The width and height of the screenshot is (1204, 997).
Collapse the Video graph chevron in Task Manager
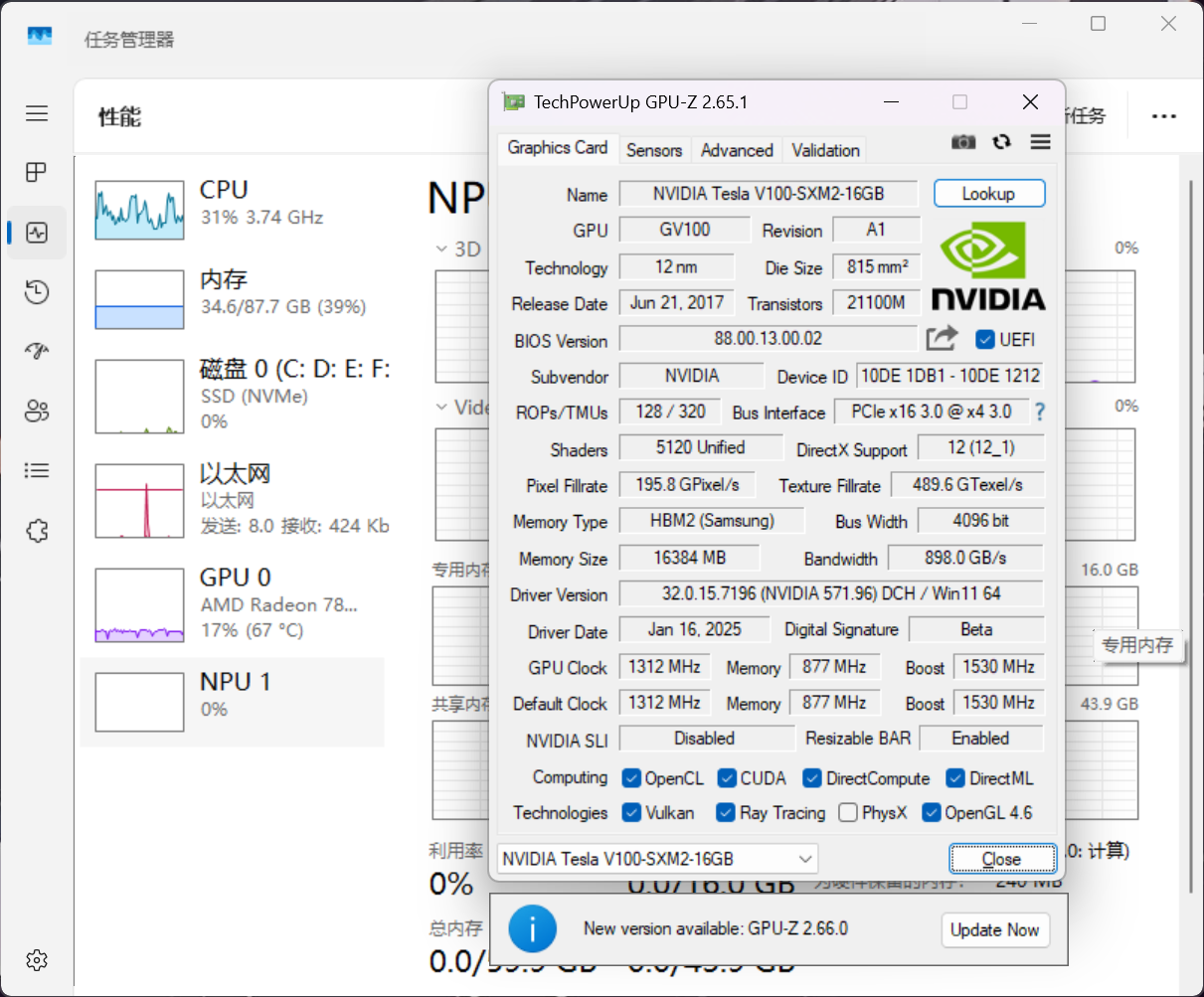441,407
